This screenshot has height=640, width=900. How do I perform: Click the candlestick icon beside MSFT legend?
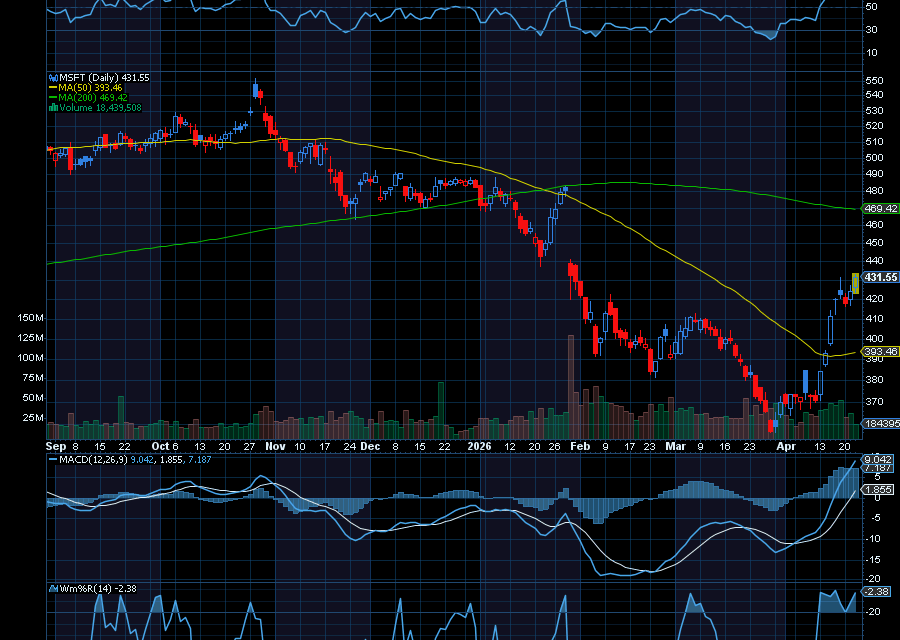click(53, 77)
